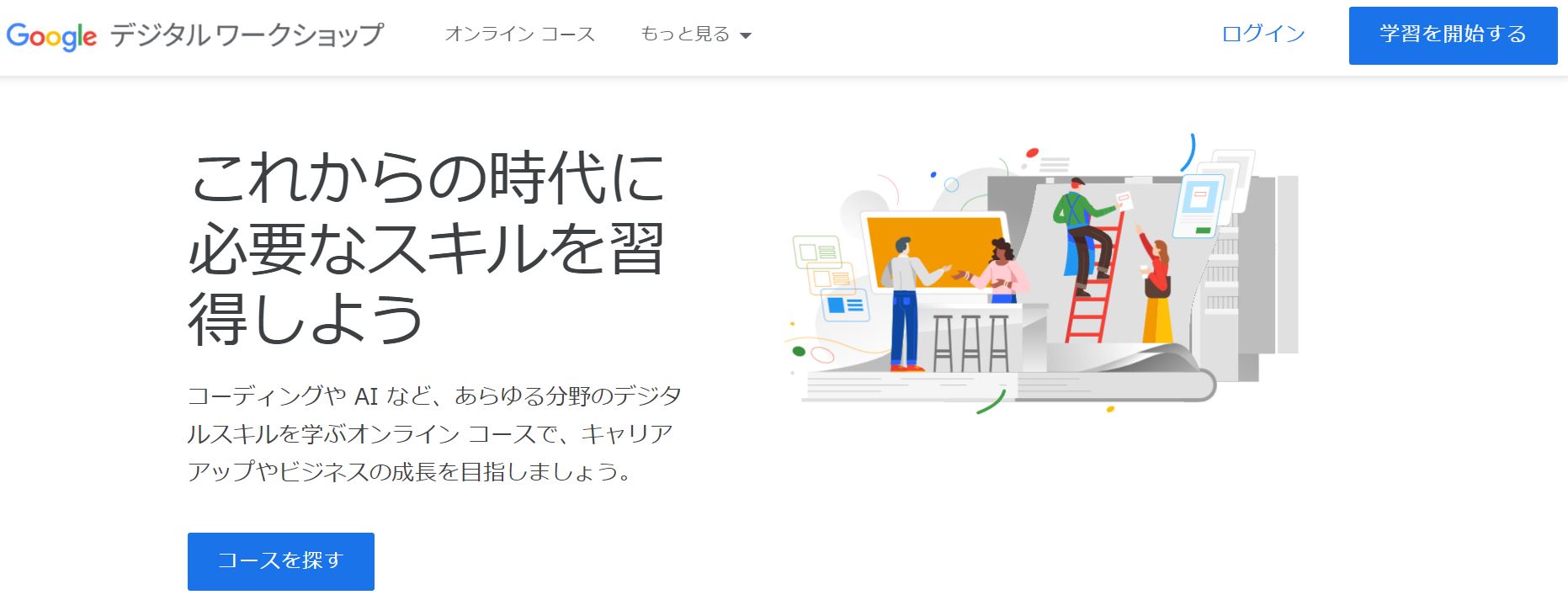
Task: Click the headline これからの時代に必要なスキルを習得しよう
Action: coord(426,248)
